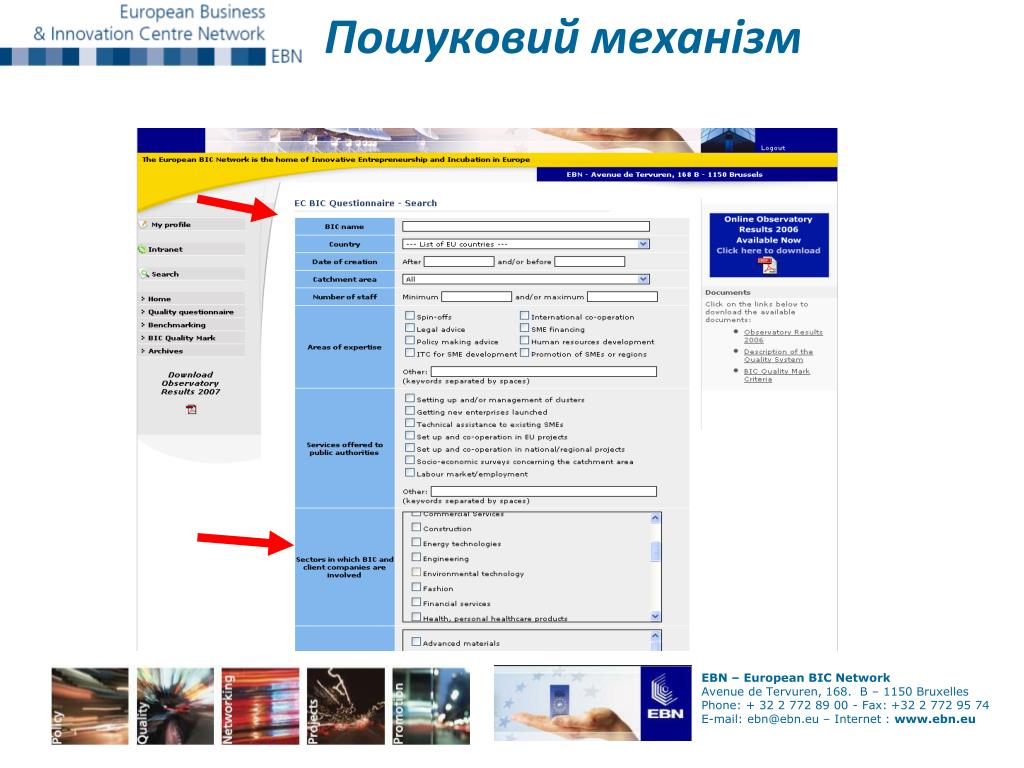Check Human resources development box
The height and width of the screenshot is (768, 1024).
click(524, 340)
